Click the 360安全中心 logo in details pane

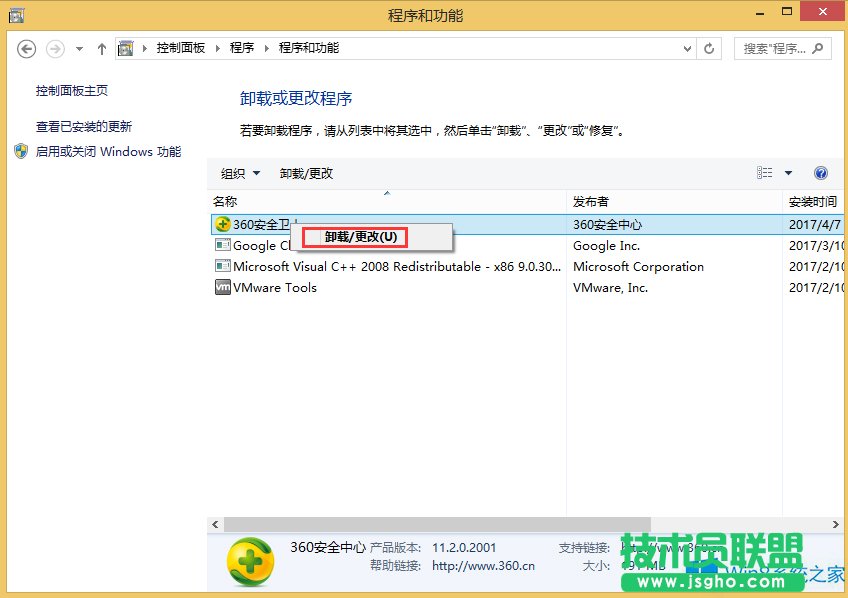point(248,562)
